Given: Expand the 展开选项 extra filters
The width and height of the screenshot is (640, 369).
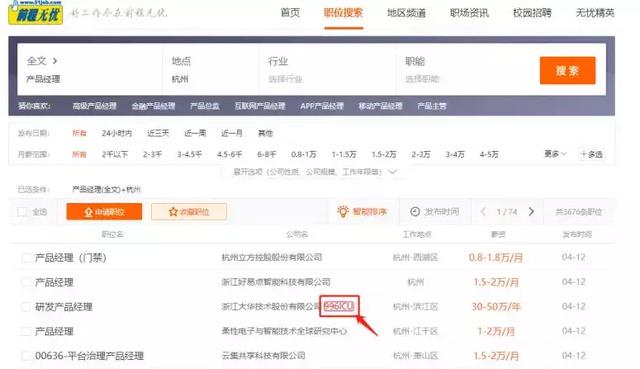Looking at the screenshot, I should (x=315, y=172).
